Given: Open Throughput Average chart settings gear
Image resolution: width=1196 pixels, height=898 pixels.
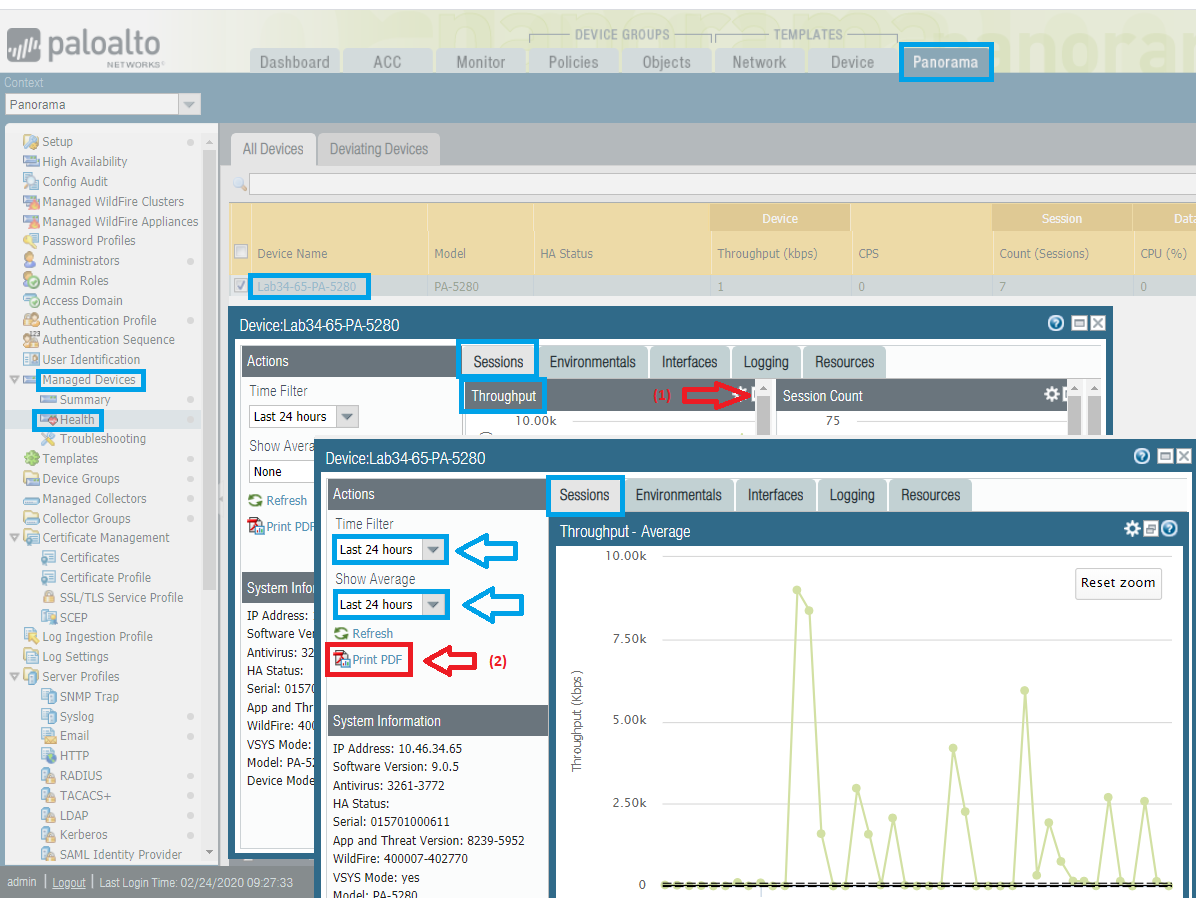Looking at the screenshot, I should coord(1132,529).
